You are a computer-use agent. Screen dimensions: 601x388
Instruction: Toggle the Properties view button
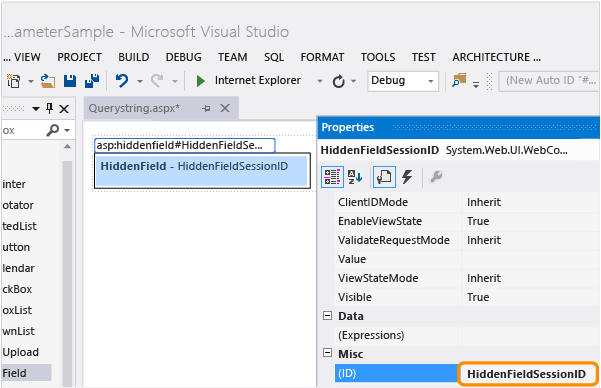384,177
